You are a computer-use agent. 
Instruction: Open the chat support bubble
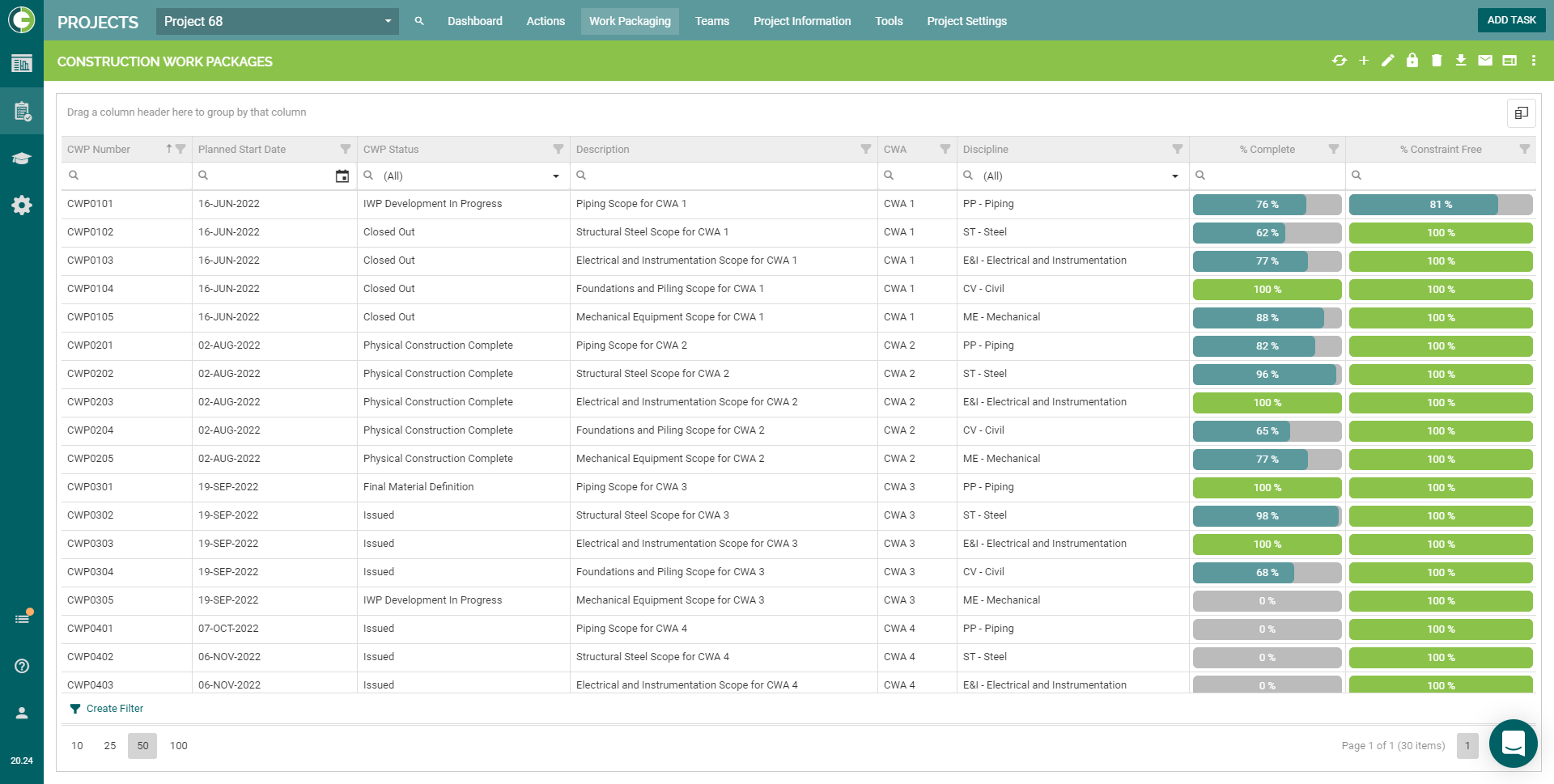pyautogui.click(x=1513, y=743)
